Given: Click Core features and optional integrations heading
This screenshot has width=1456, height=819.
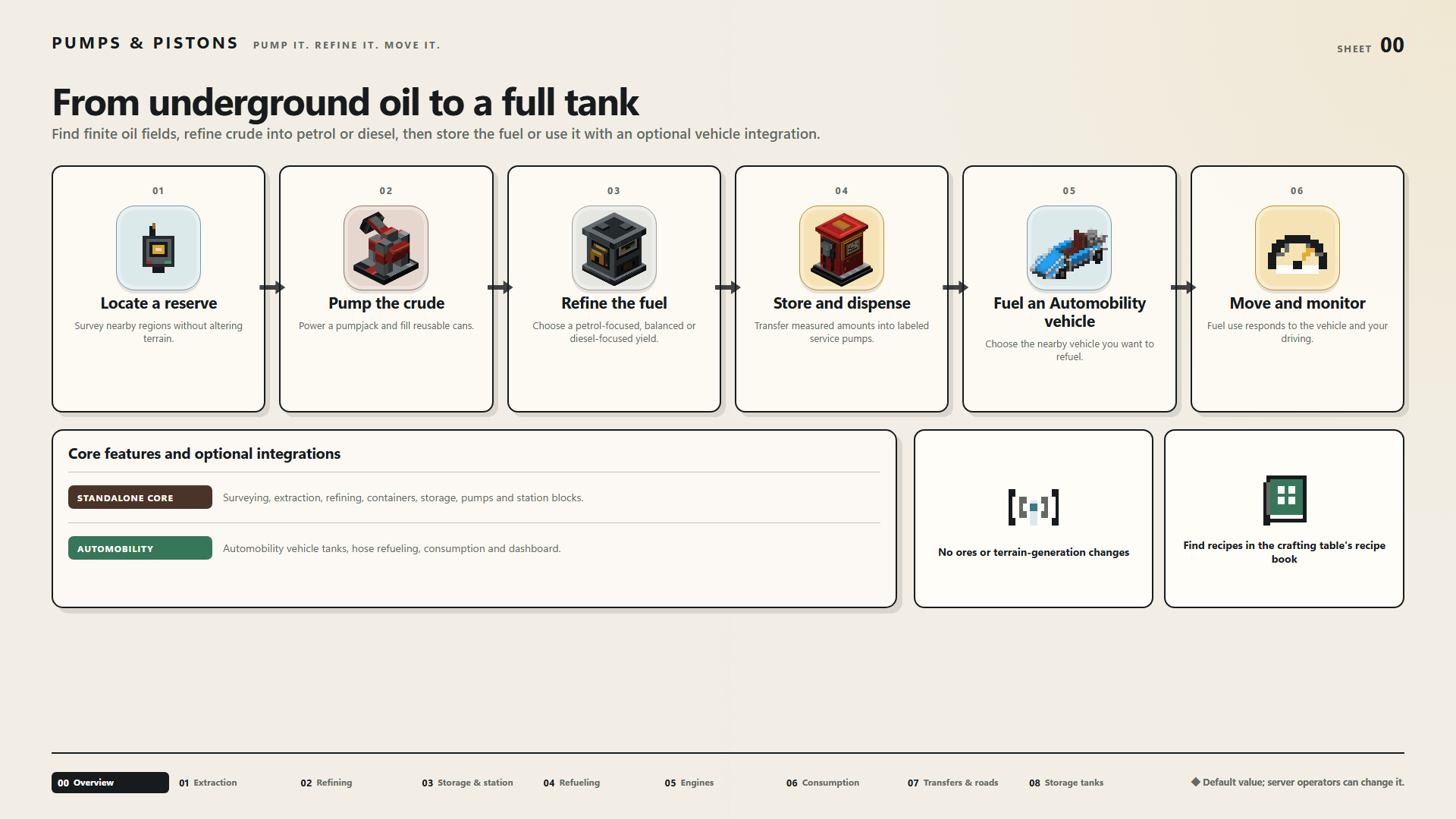Looking at the screenshot, I should pyautogui.click(x=204, y=453).
